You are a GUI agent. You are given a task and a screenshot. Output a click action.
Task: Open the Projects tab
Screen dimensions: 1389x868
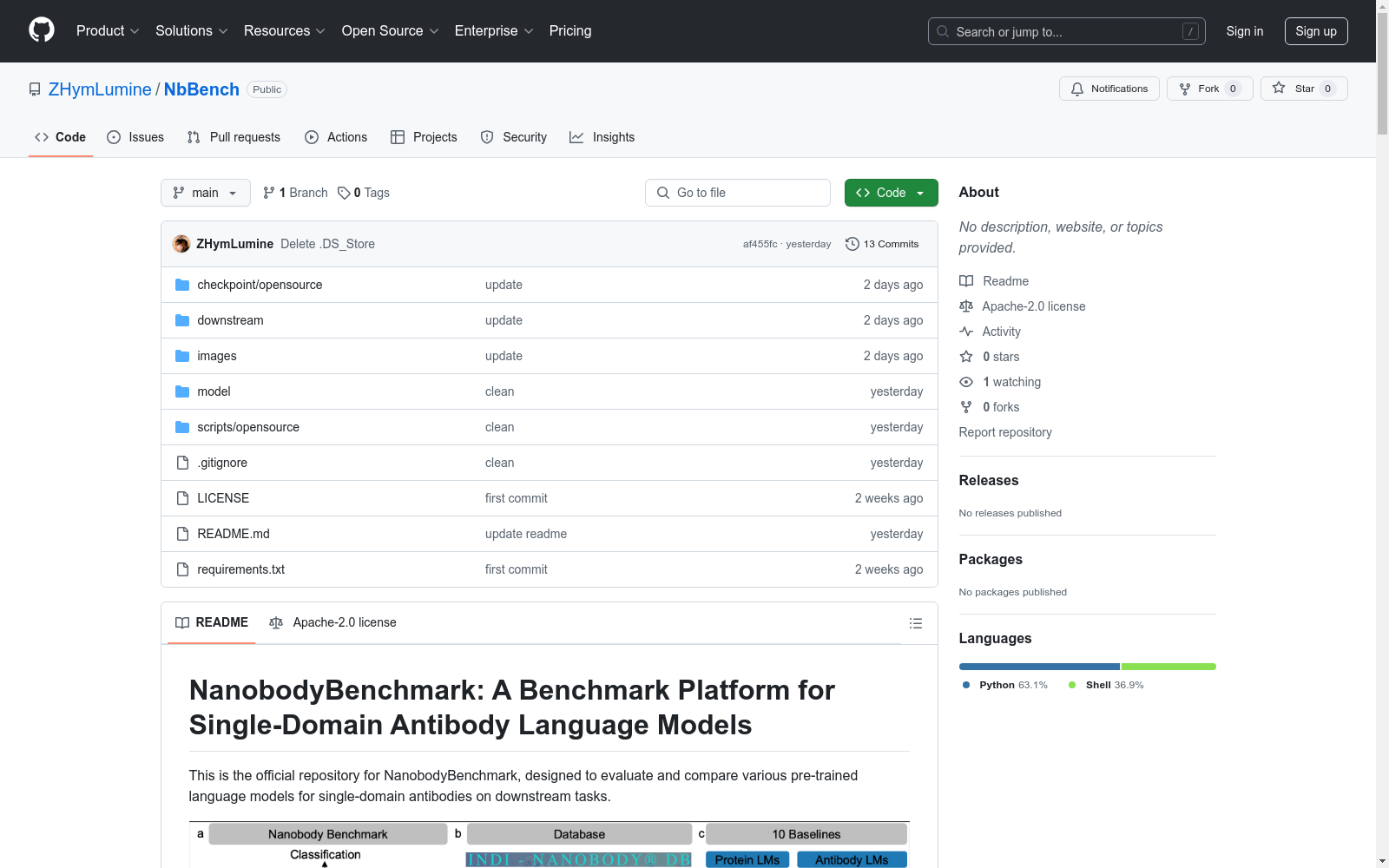point(424,137)
